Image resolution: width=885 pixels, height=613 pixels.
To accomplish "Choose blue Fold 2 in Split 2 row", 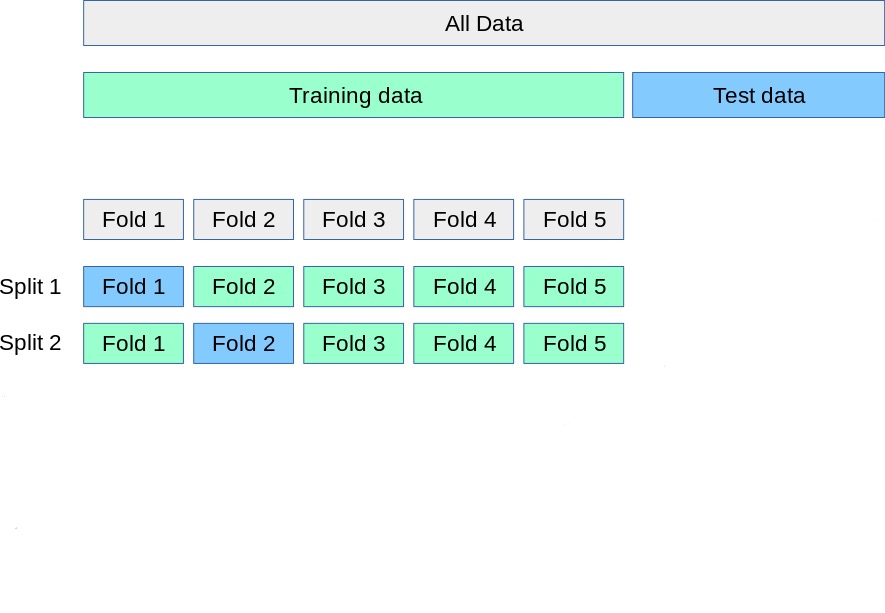I will tap(243, 344).
